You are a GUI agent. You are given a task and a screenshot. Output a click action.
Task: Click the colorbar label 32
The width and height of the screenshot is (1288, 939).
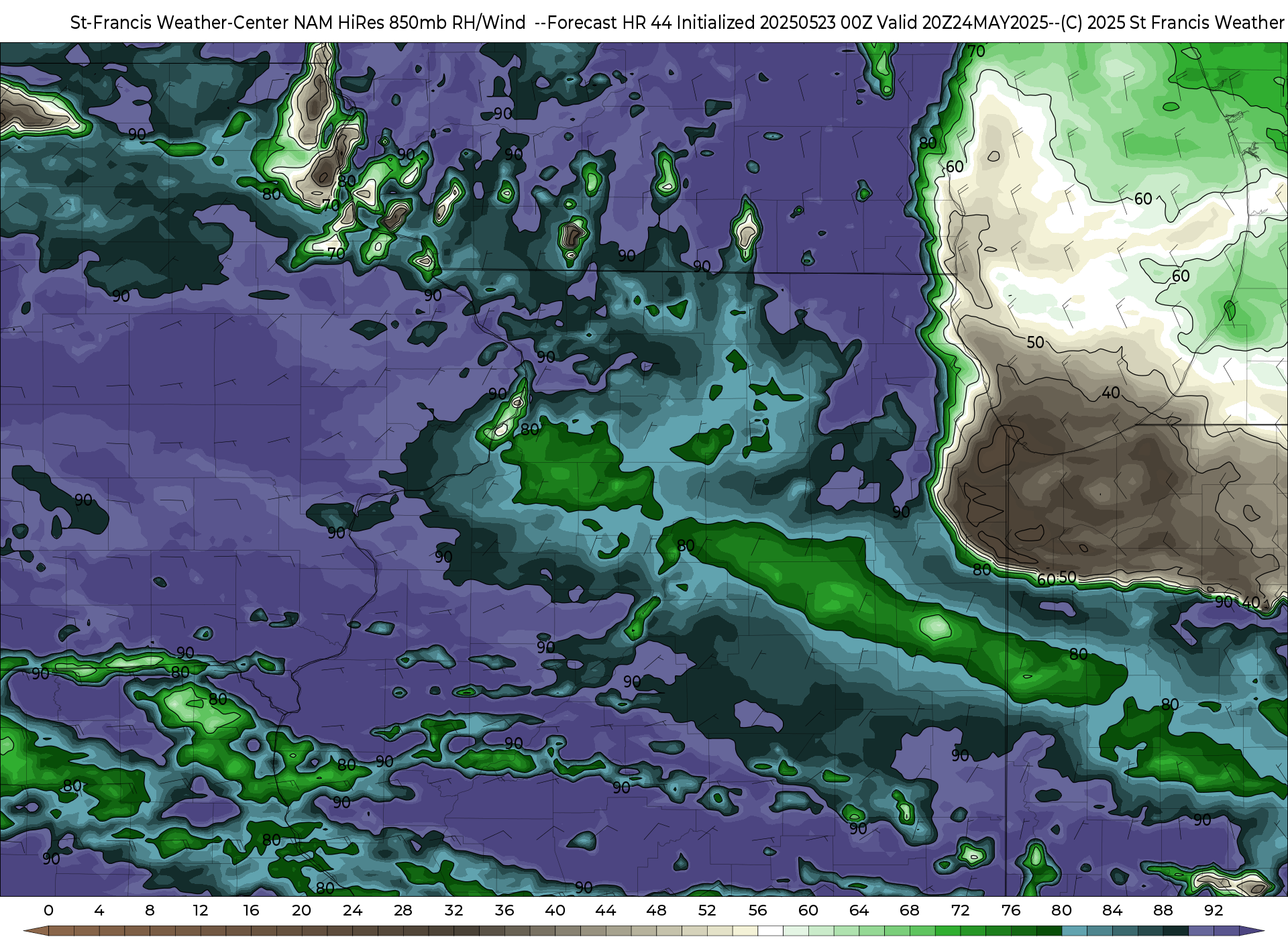click(x=453, y=910)
